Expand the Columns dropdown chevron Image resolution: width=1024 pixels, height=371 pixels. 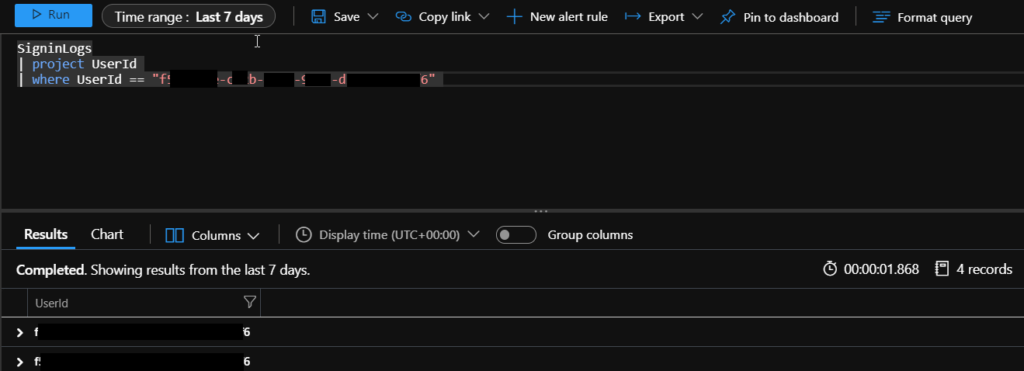253,236
